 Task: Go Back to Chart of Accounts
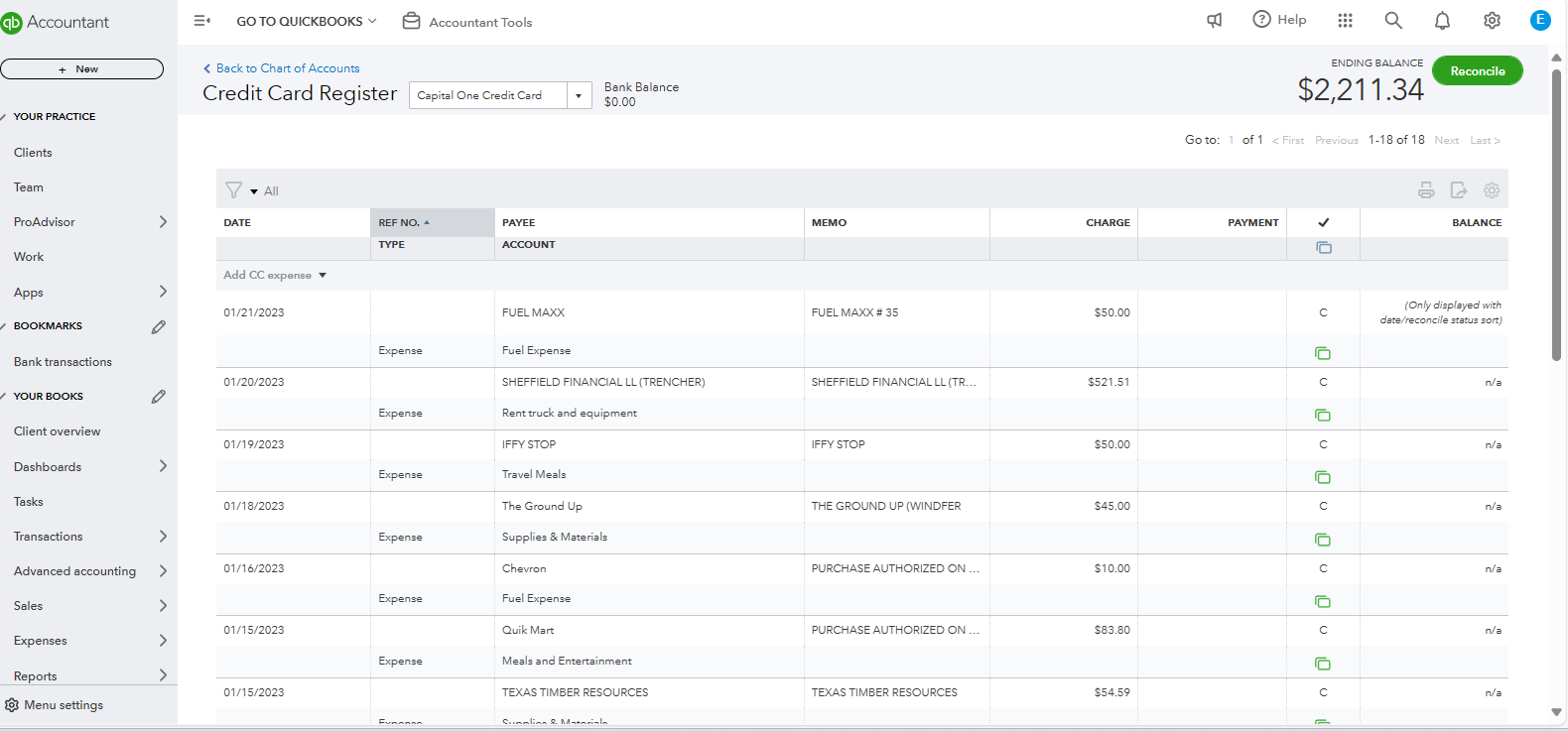[x=282, y=68]
